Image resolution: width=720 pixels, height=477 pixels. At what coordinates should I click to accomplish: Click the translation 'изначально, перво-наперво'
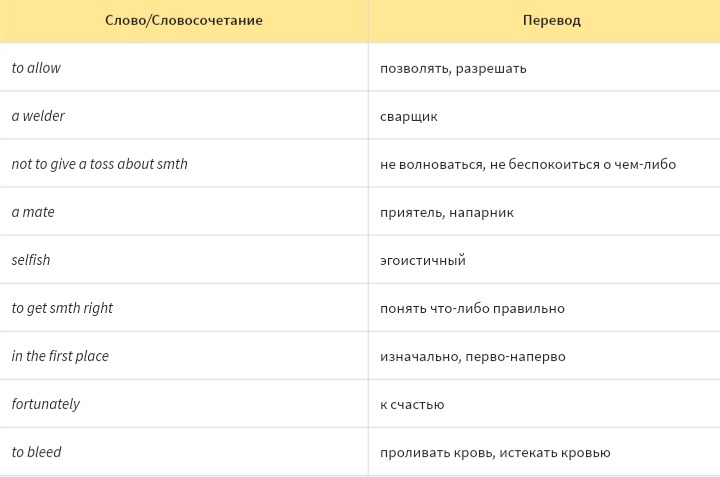[x=473, y=356]
